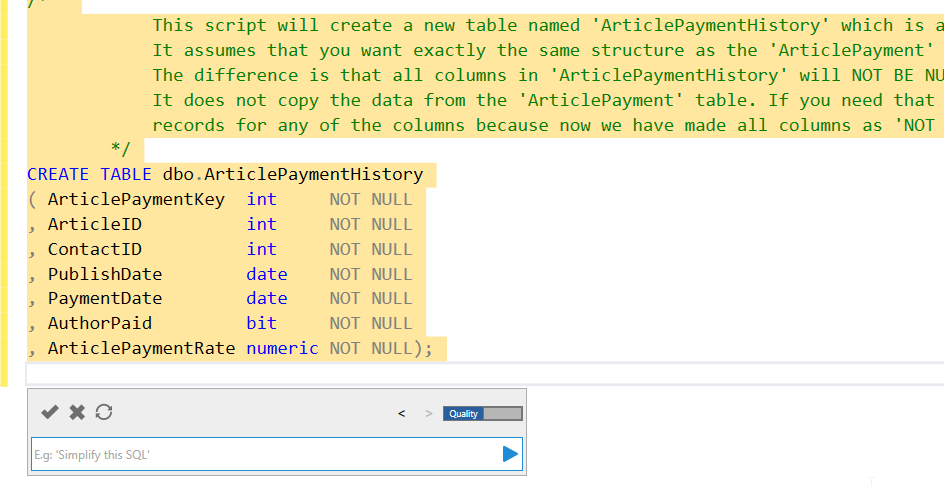Click the closing comment marker */
This screenshot has height=486, width=944.
click(x=120, y=150)
